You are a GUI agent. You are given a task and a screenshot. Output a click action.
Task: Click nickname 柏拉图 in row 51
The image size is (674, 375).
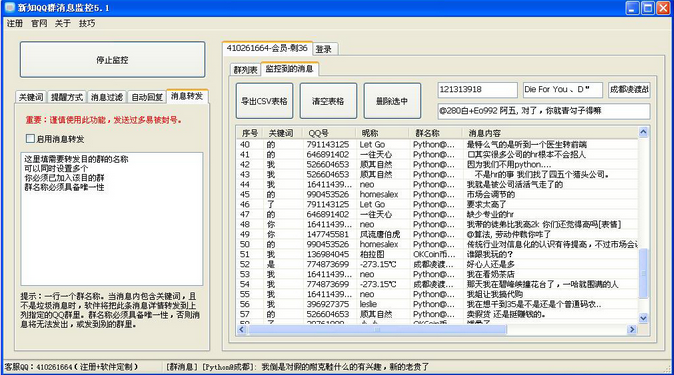point(372,254)
